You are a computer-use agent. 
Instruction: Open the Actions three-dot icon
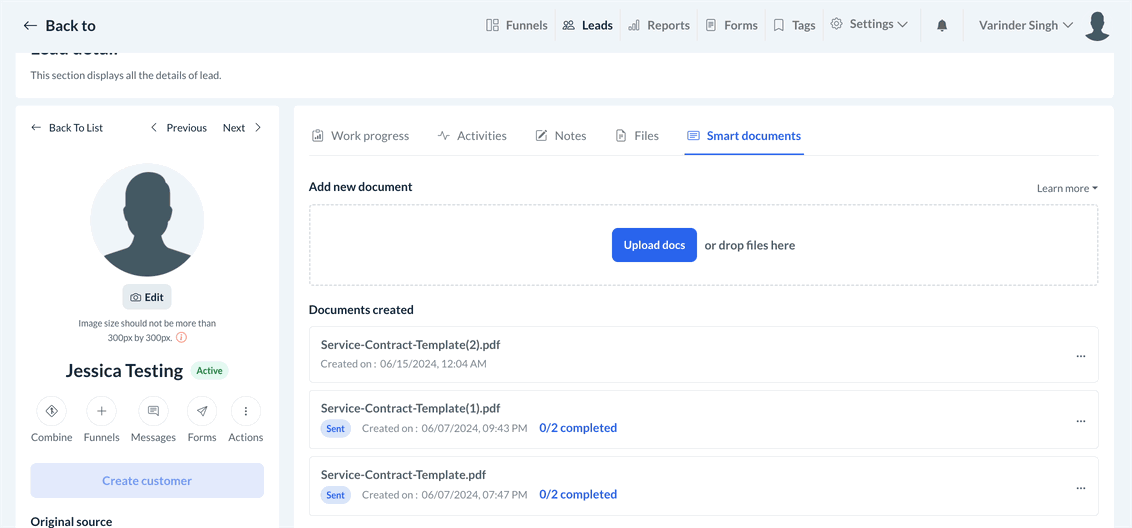(x=245, y=411)
